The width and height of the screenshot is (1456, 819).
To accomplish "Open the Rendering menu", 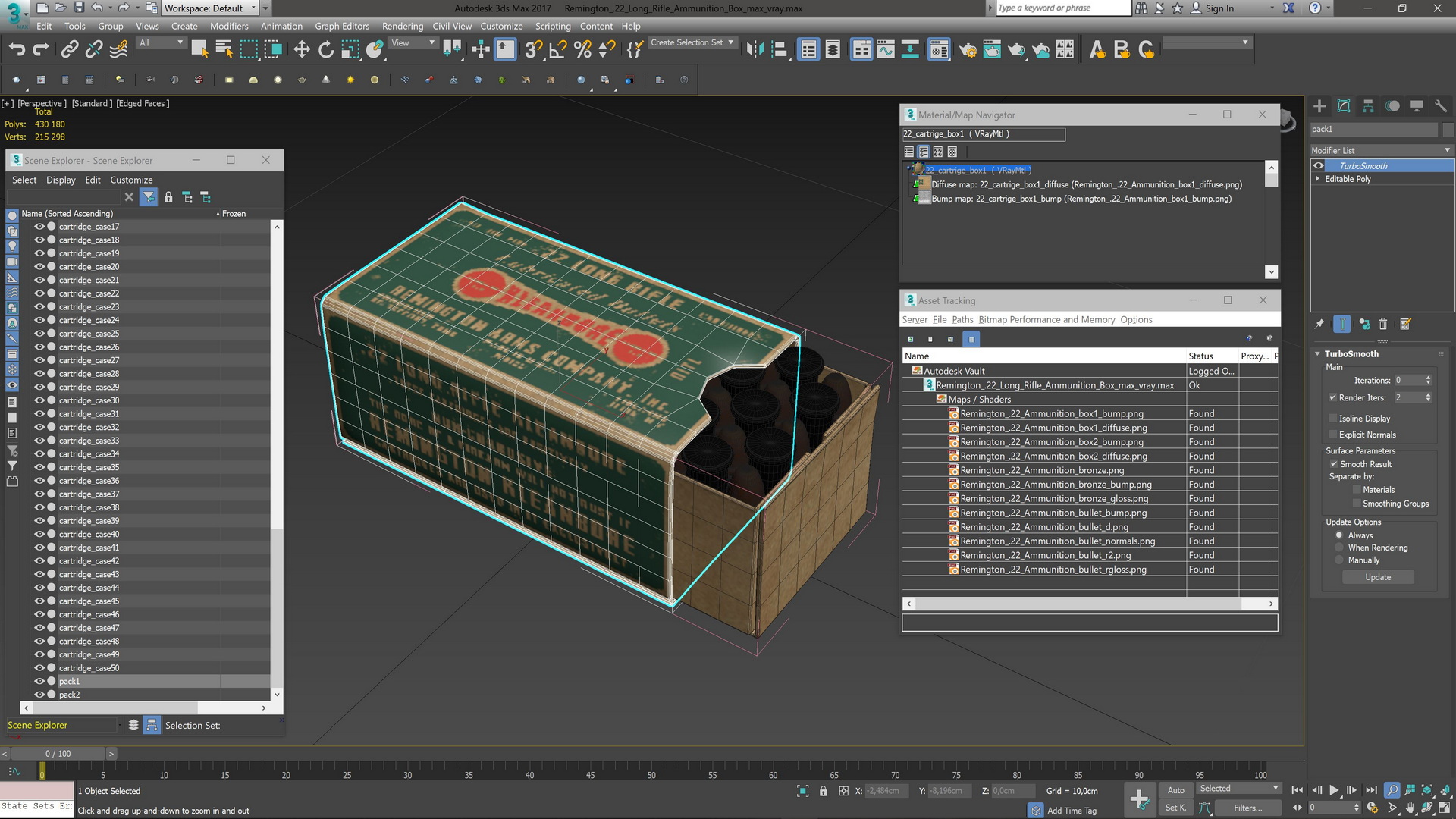I will pyautogui.click(x=403, y=26).
